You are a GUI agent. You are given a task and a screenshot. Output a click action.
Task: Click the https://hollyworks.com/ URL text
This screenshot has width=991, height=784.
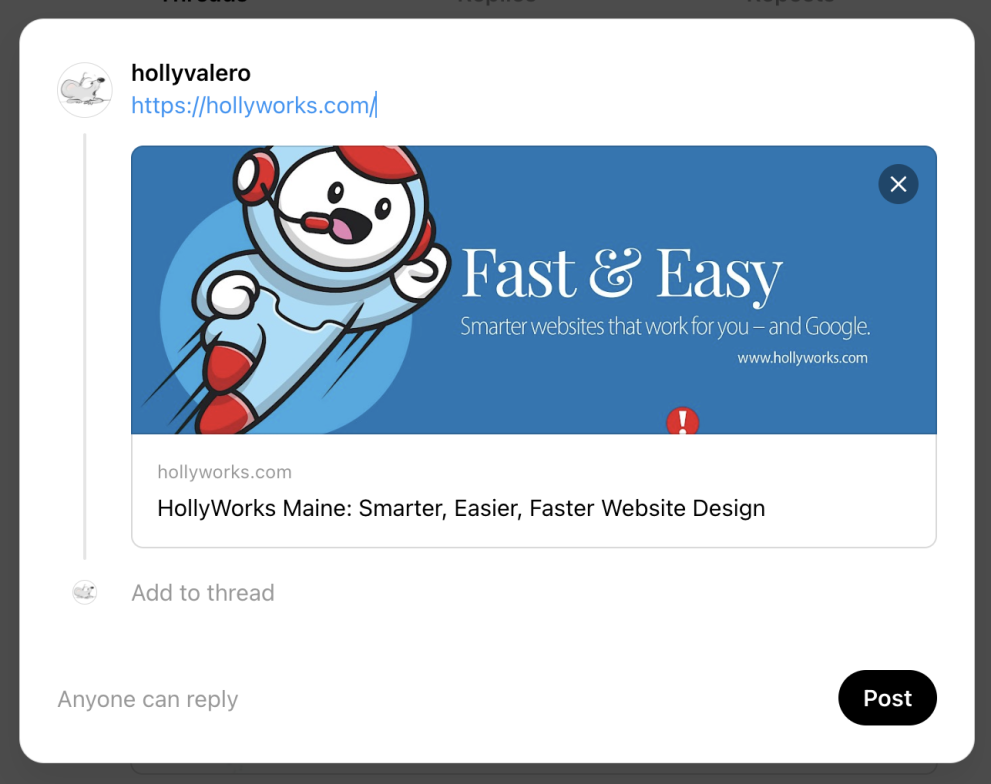point(252,106)
